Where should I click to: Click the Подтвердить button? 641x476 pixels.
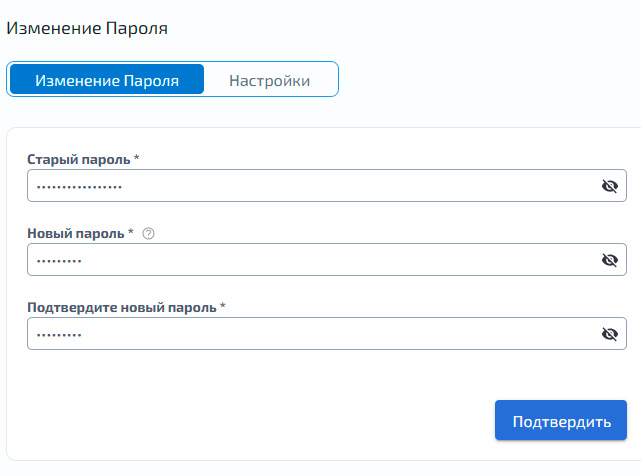point(560,420)
